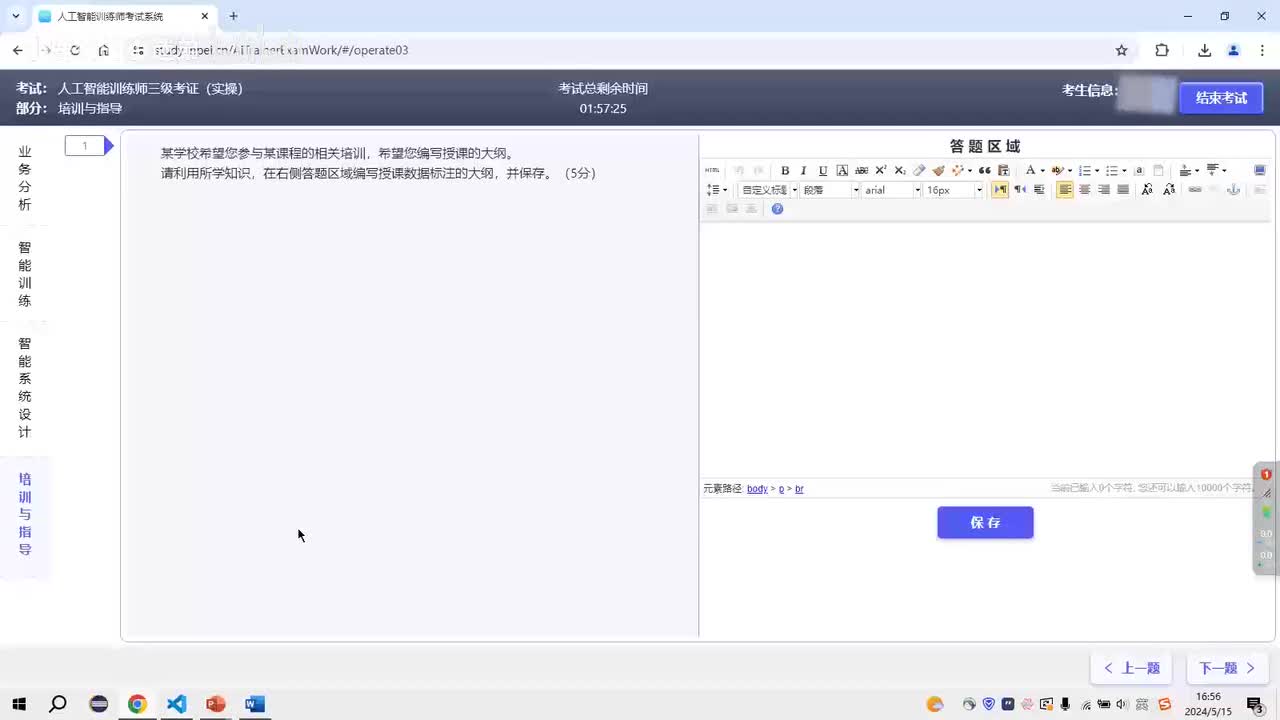Click the format painter brush icon
Viewport: 1280px width, 720px height.
coord(938,170)
